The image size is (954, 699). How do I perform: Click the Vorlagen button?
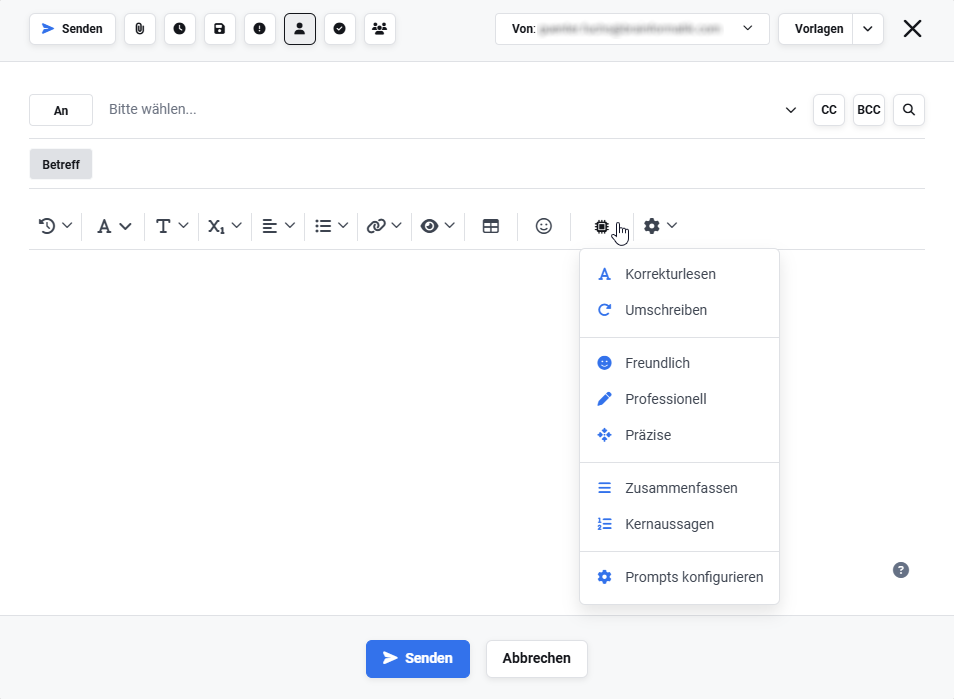(x=816, y=29)
